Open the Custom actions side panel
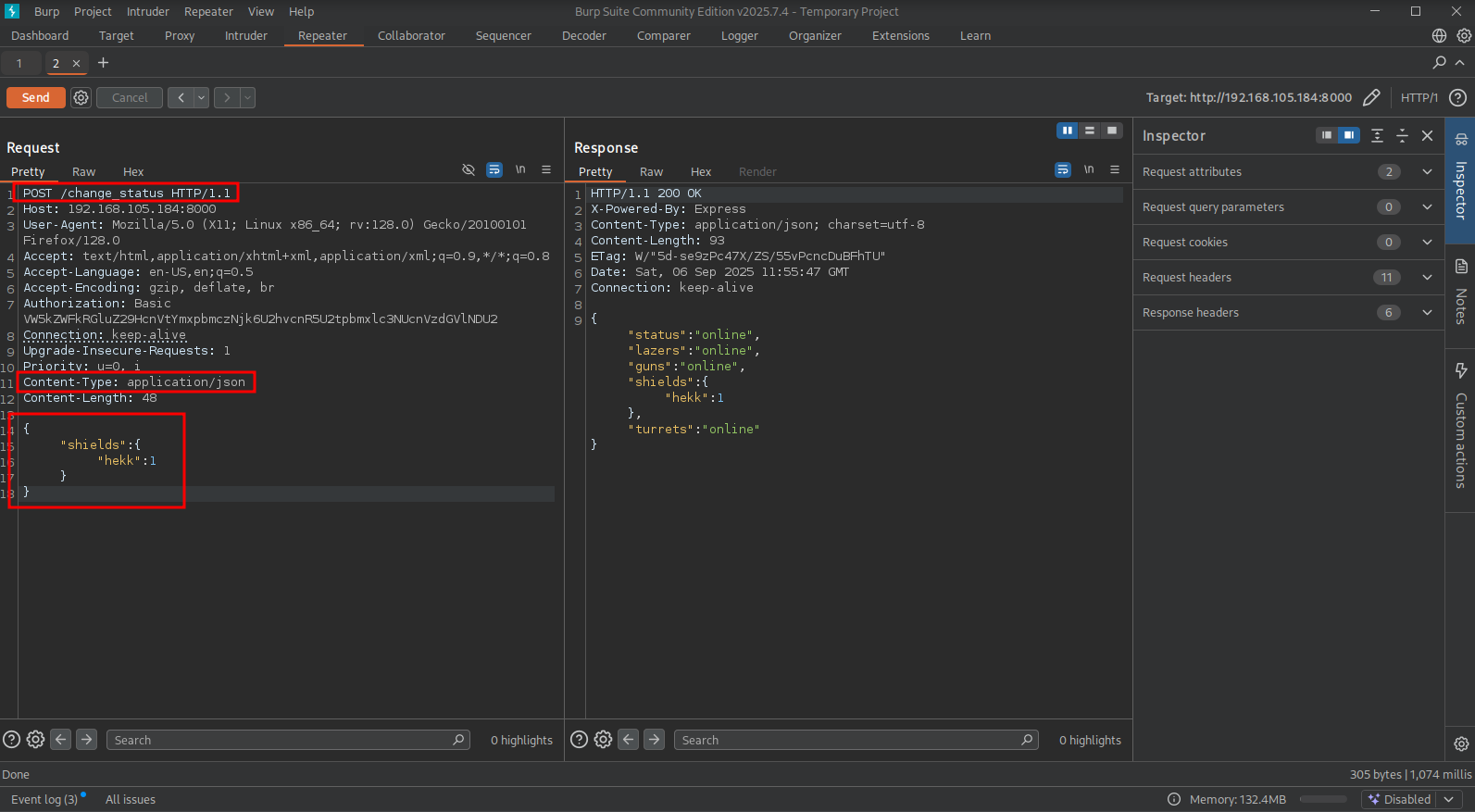The image size is (1475, 812). [1460, 426]
